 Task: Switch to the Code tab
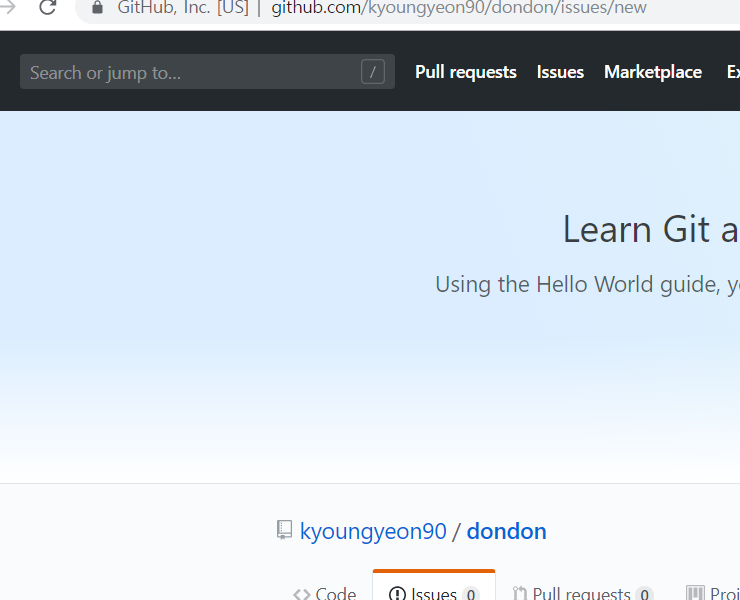[325, 592]
